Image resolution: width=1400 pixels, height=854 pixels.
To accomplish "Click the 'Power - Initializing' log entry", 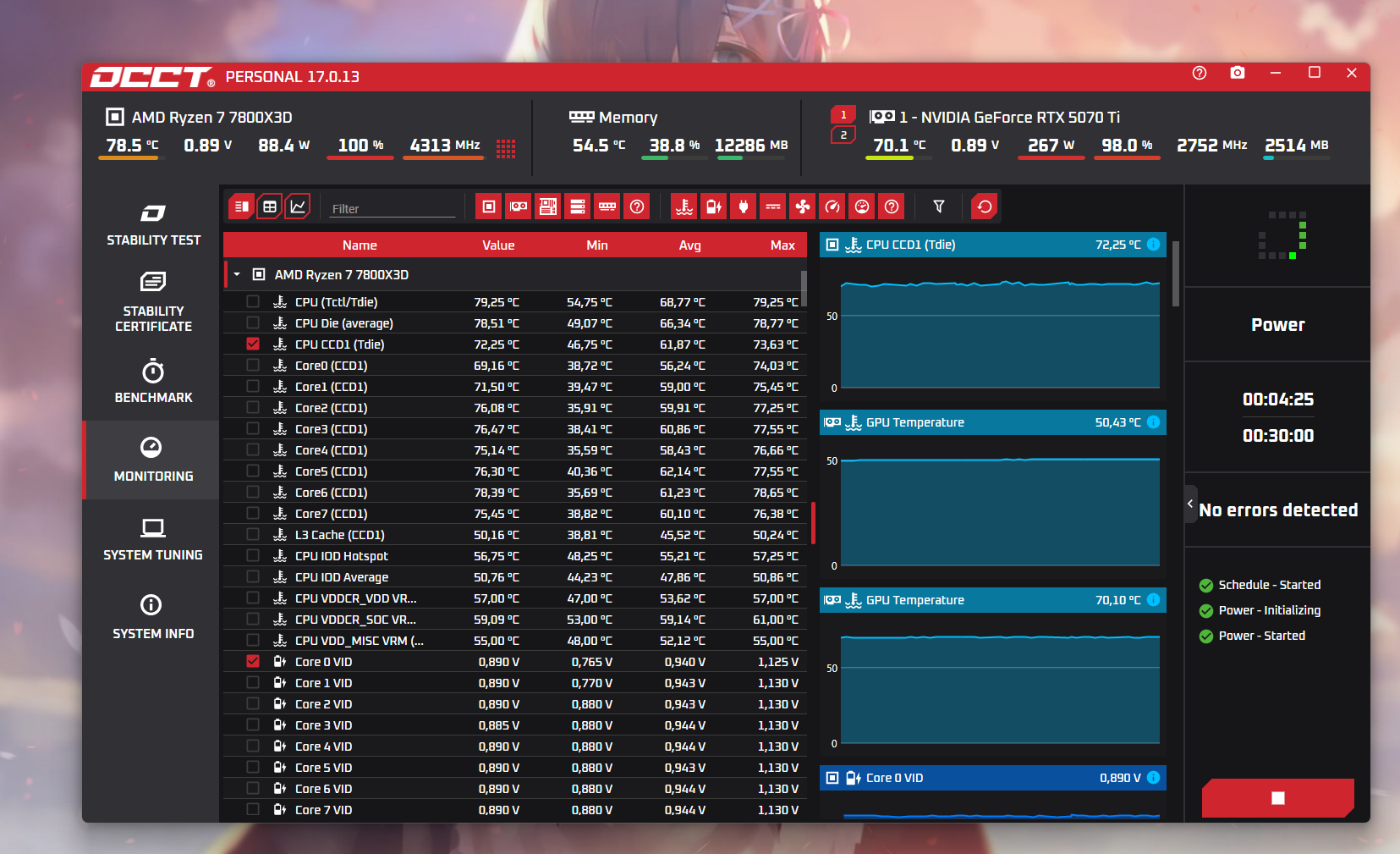I will [x=1269, y=610].
